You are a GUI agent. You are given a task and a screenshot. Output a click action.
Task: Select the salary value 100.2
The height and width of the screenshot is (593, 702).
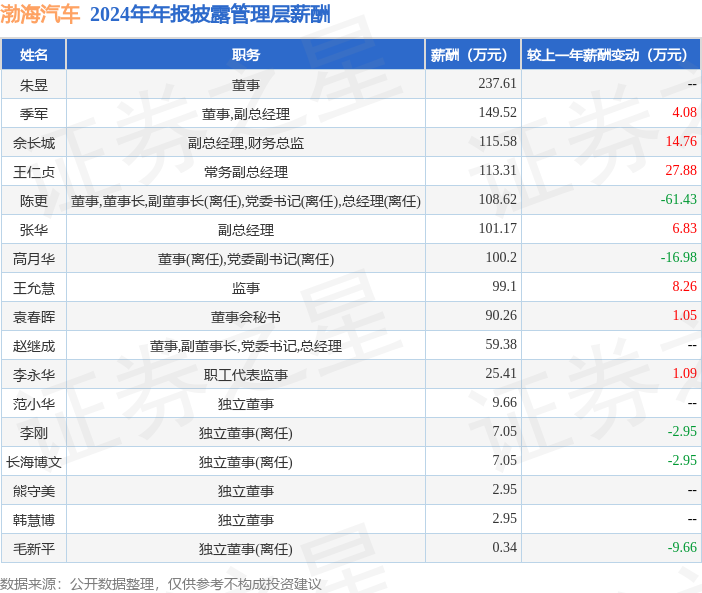click(501, 257)
